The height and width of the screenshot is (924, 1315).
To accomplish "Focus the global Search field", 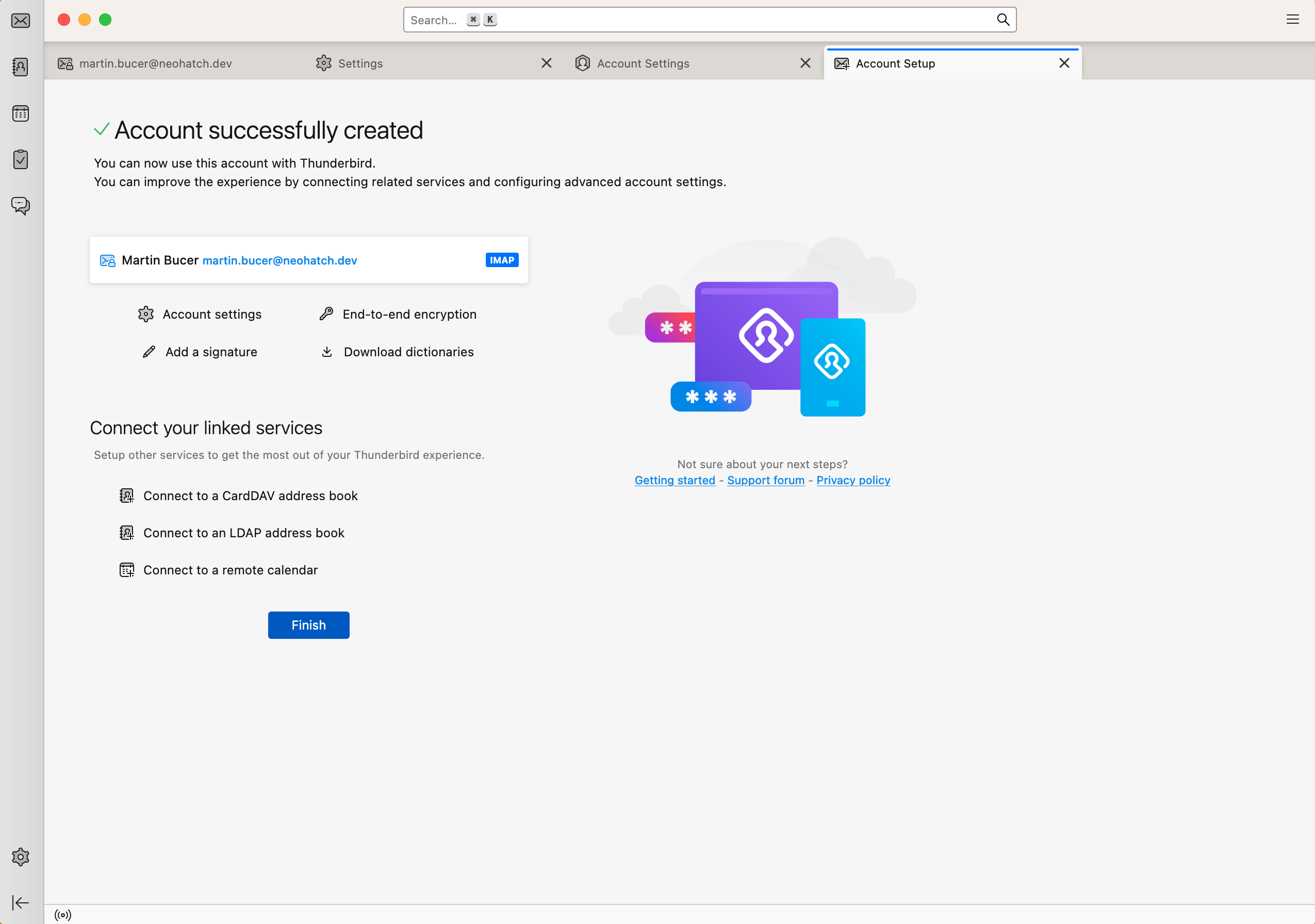I will tap(710, 20).
